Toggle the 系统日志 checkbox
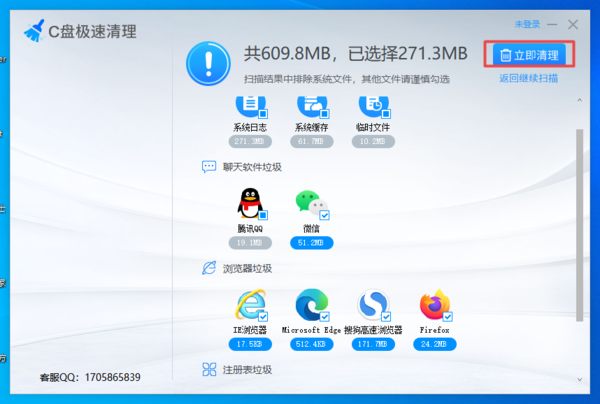This screenshot has height=404, width=600. [263, 114]
